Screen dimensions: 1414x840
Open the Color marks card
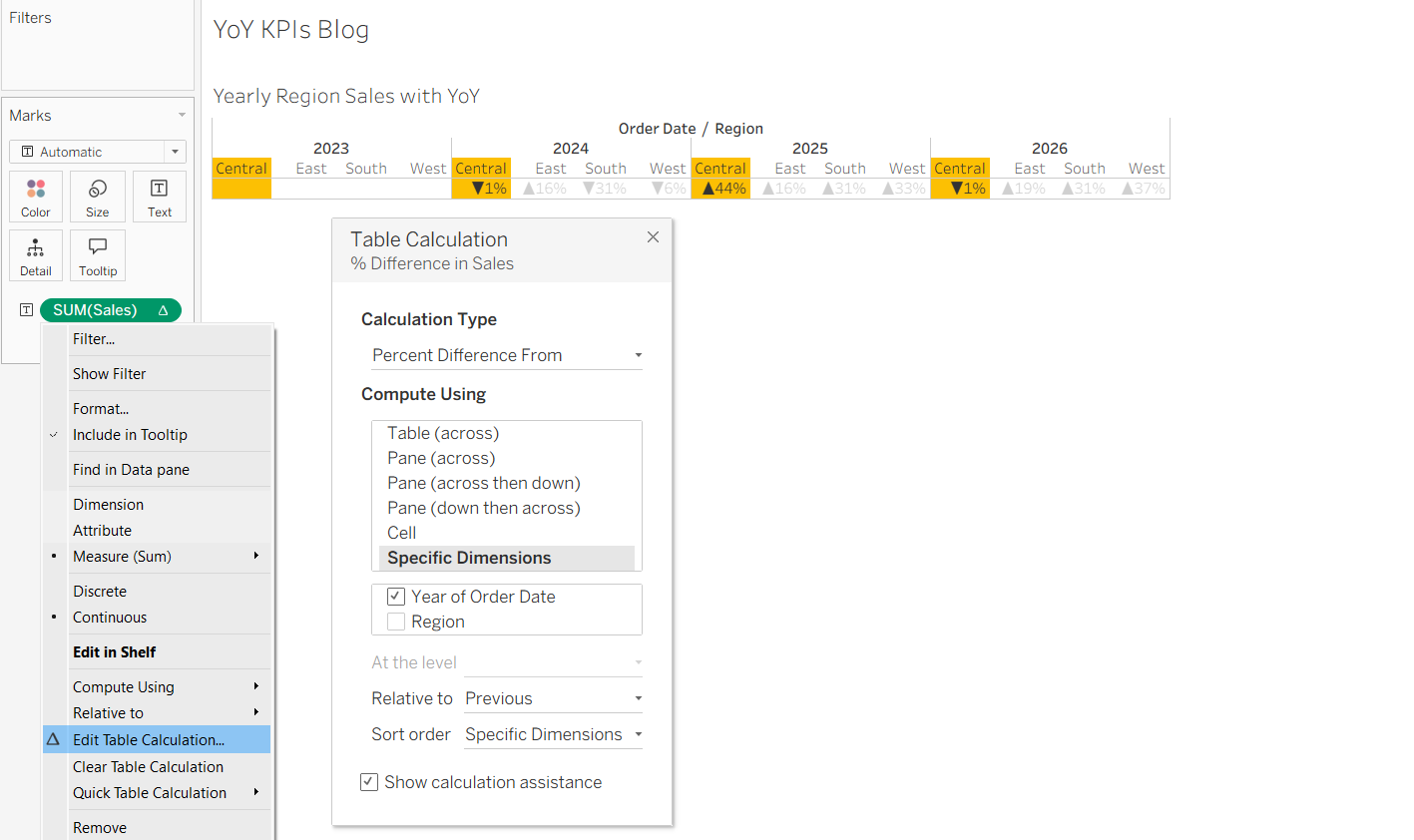click(x=36, y=197)
